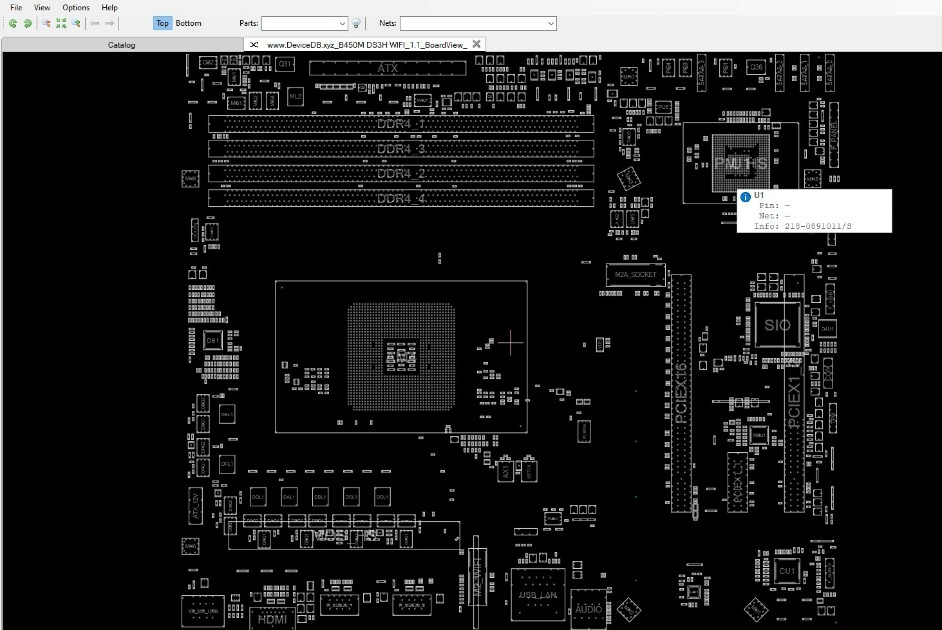
Task: Click the USB_LAN connector component
Action: pos(538,595)
